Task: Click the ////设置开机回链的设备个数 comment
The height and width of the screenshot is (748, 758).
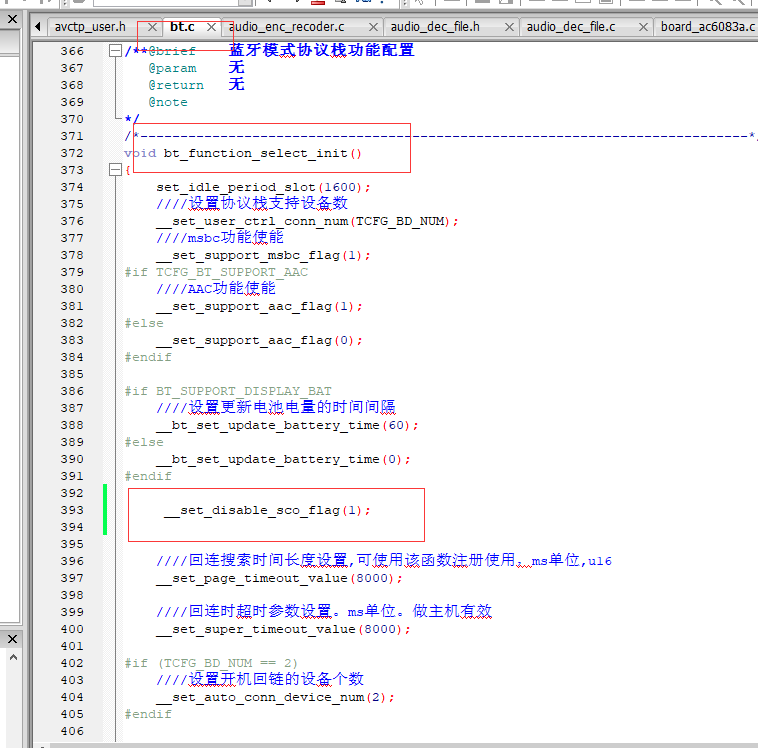Action: point(260,679)
